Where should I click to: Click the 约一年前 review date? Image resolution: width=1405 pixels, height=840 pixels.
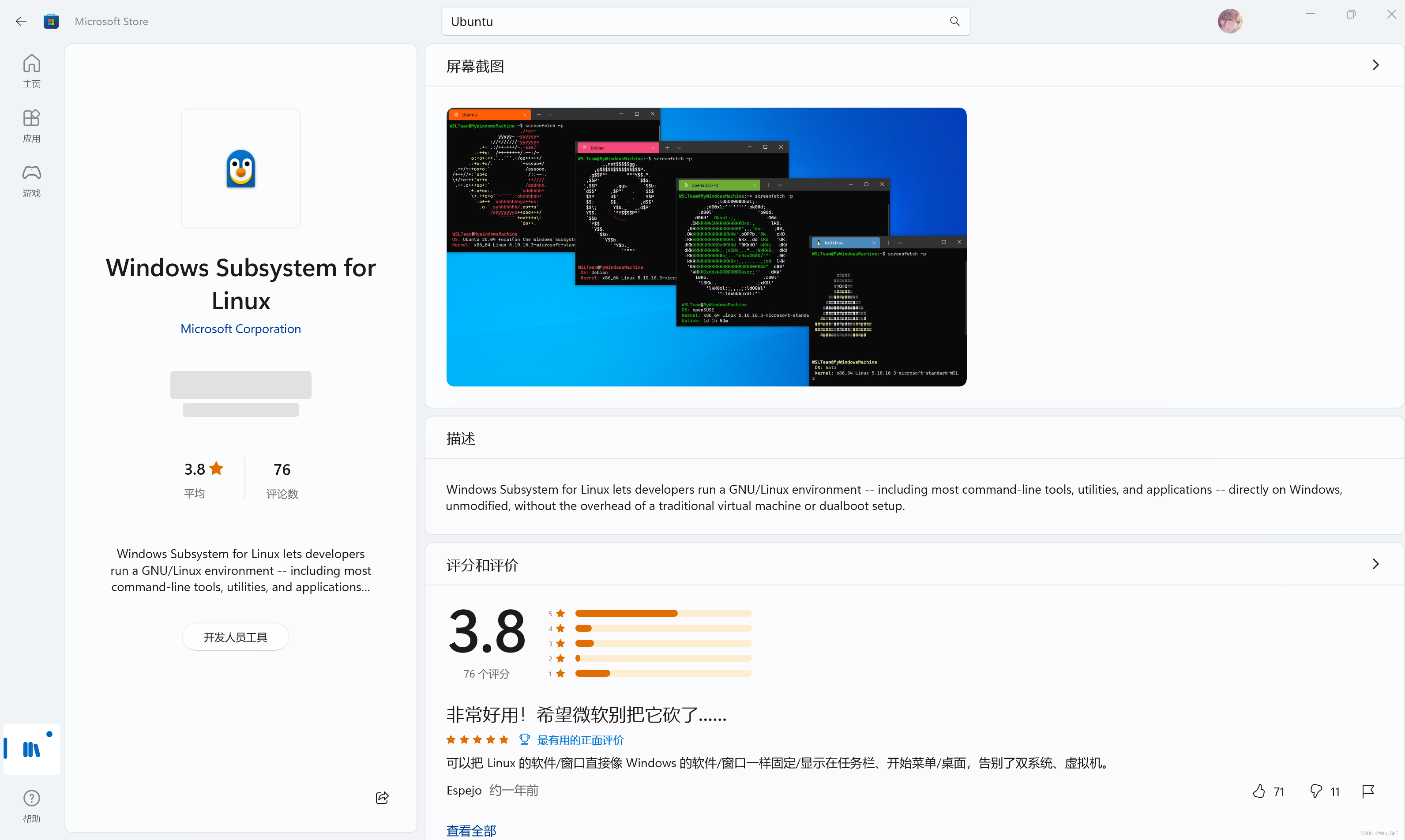point(514,790)
